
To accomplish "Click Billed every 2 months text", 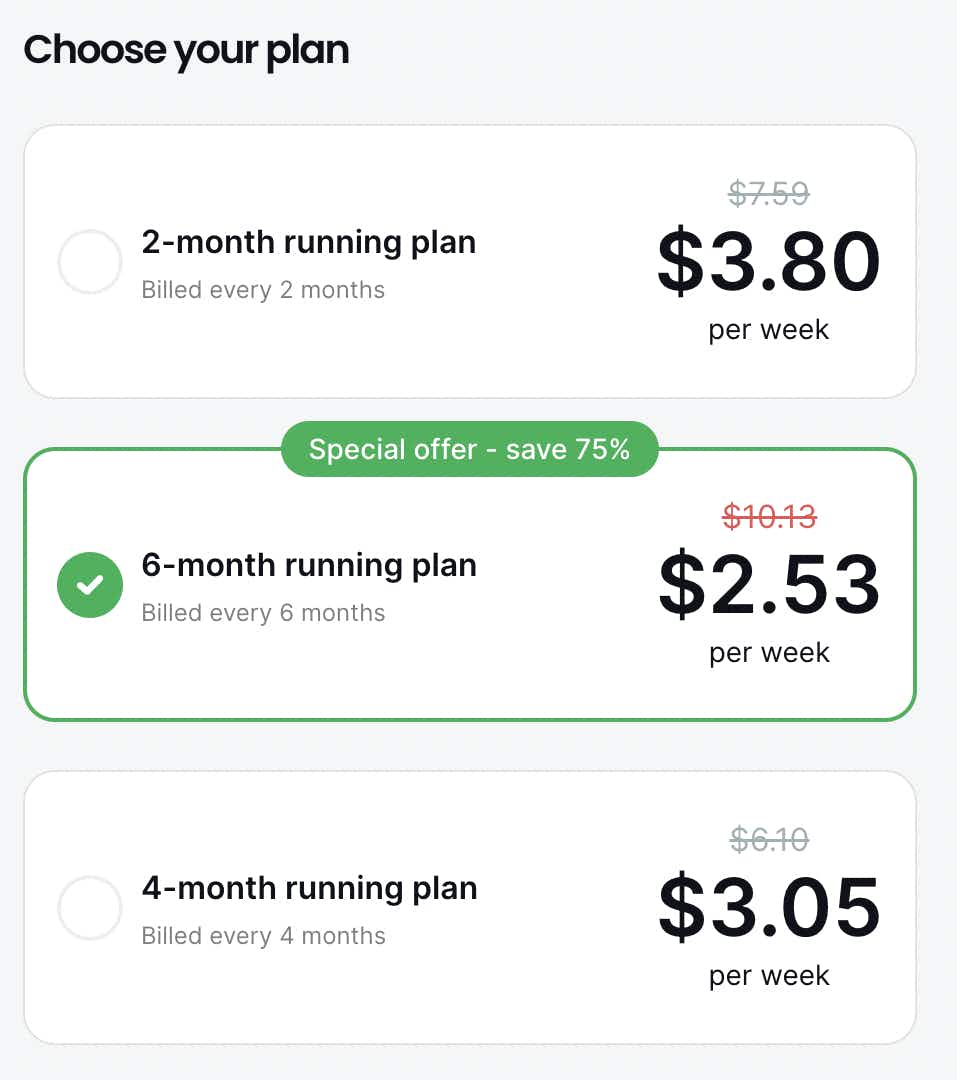I will coord(263,290).
